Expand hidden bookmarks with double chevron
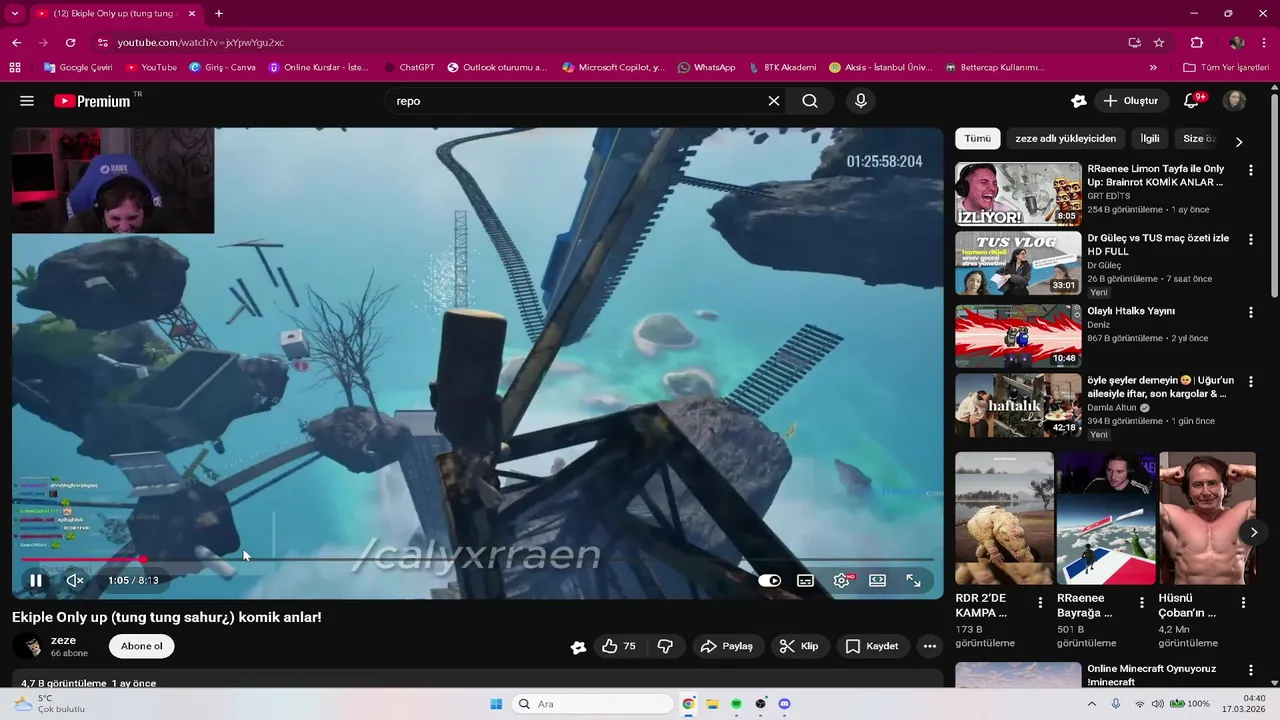 click(1153, 68)
